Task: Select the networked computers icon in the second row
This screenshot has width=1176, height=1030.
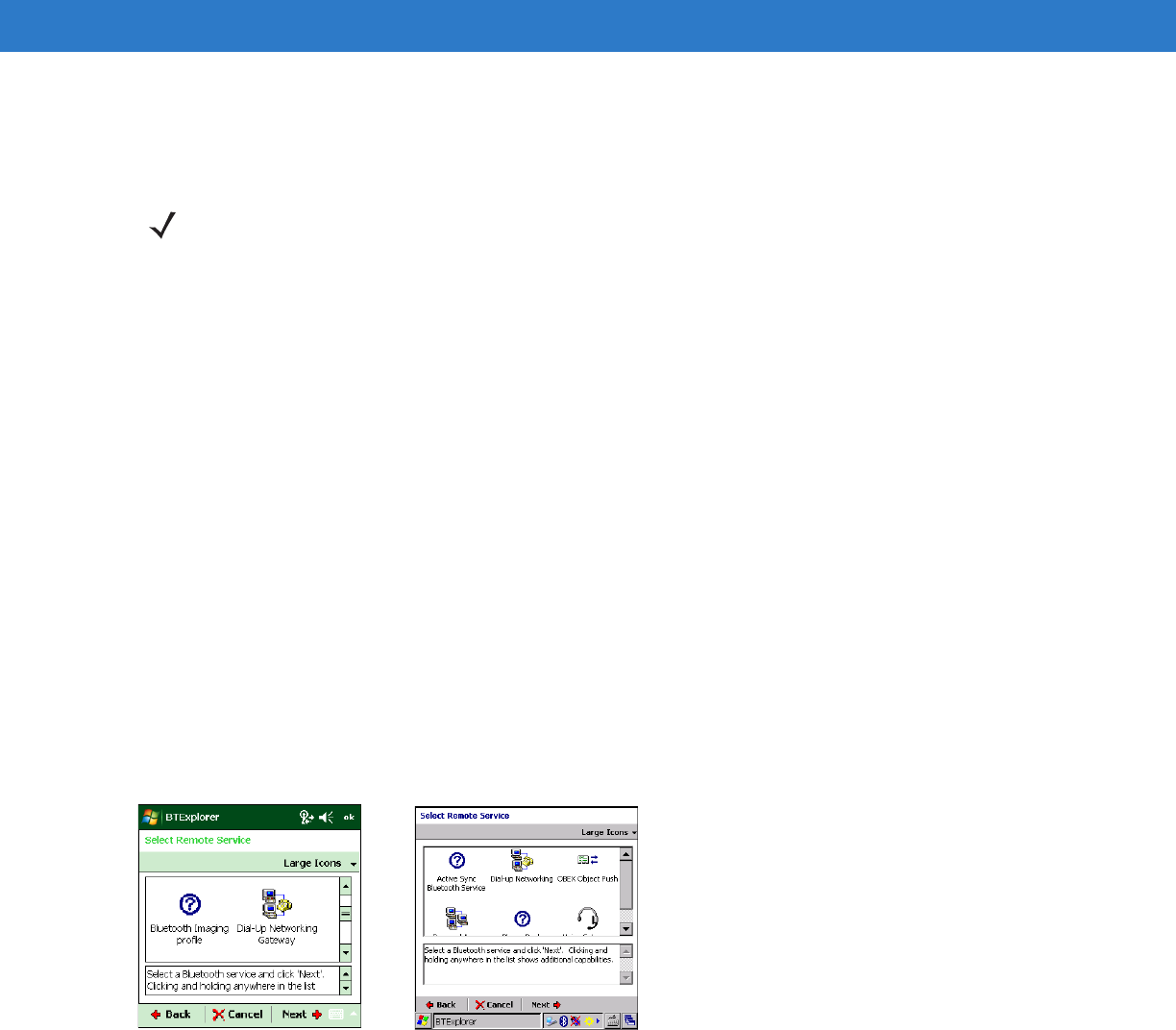Action: 456,920
